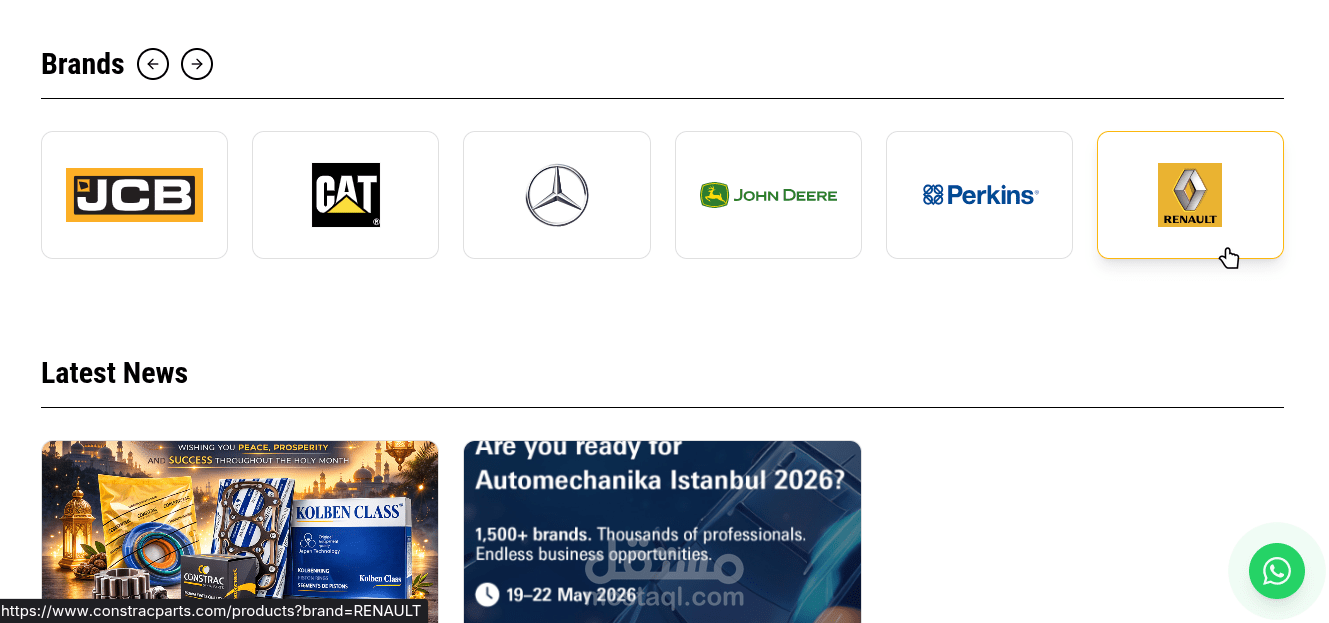The height and width of the screenshot is (623, 1329).
Task: Open the Automechanika Istanbul 2026 news image
Action: coord(662,532)
